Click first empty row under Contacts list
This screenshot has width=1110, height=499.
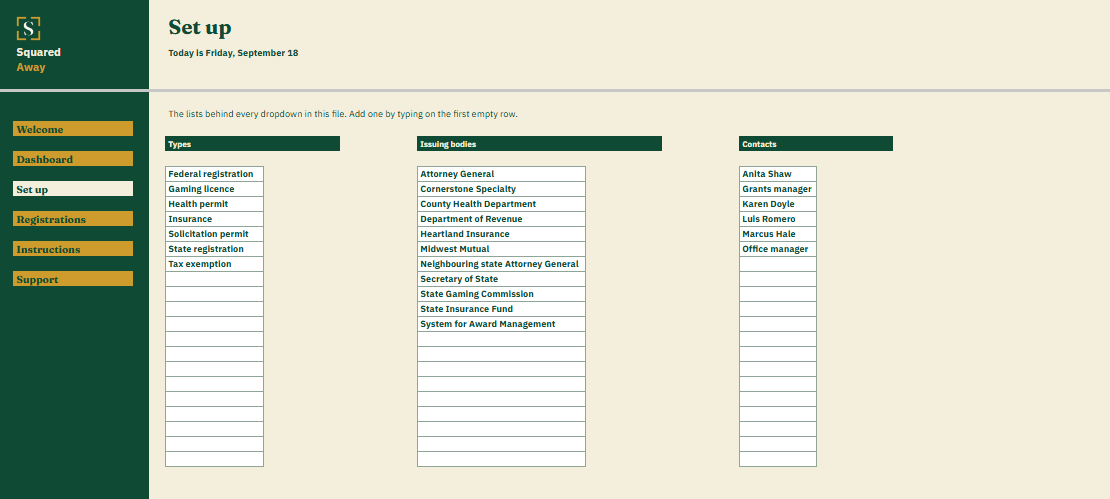(778, 264)
